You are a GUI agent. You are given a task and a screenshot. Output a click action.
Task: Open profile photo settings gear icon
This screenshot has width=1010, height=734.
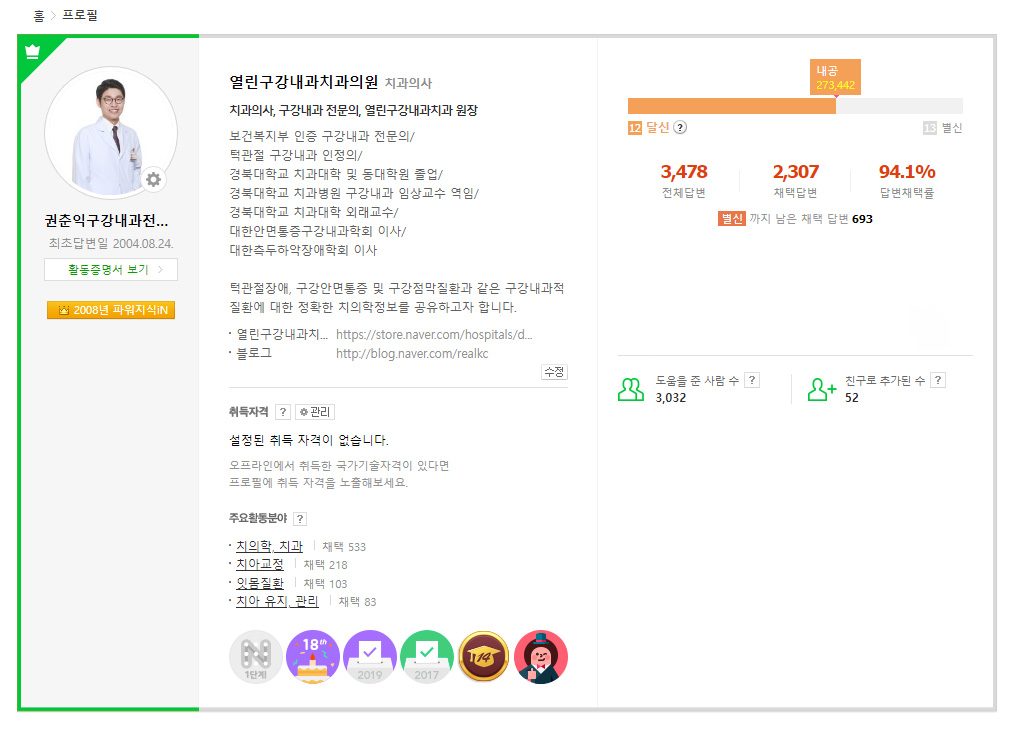(153, 180)
